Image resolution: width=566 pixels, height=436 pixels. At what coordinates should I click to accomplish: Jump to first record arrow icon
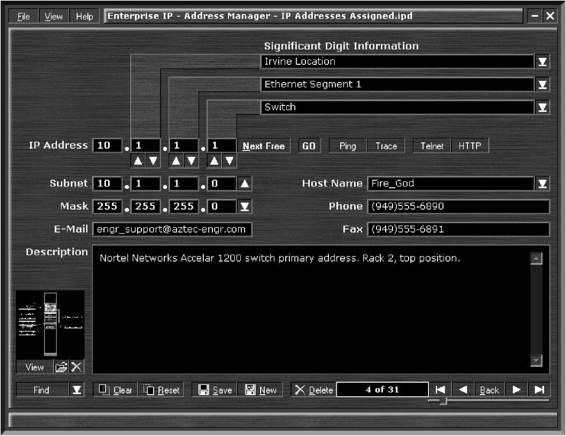point(440,389)
